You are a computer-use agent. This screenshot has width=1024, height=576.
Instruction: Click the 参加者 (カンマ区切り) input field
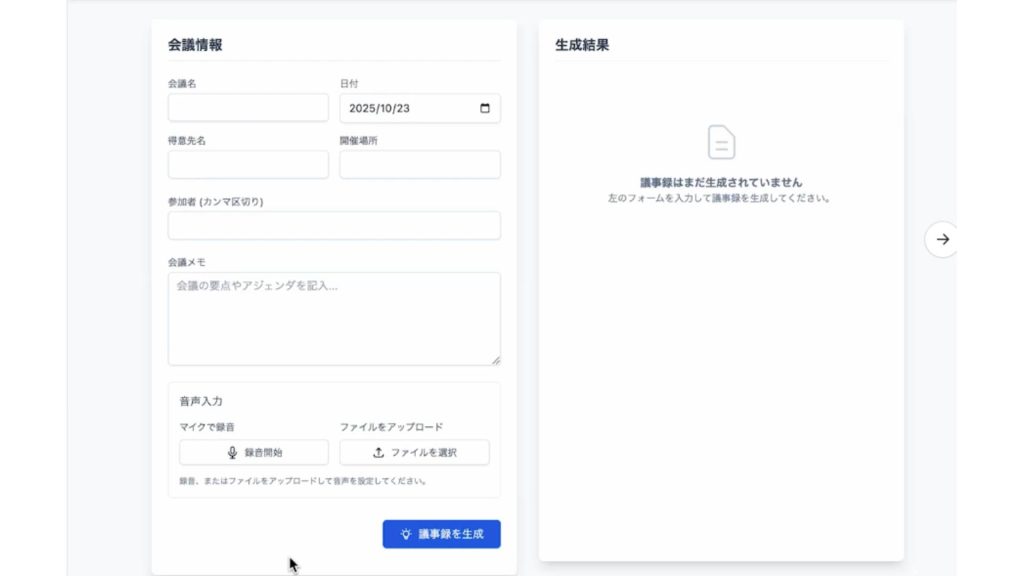click(x=334, y=226)
